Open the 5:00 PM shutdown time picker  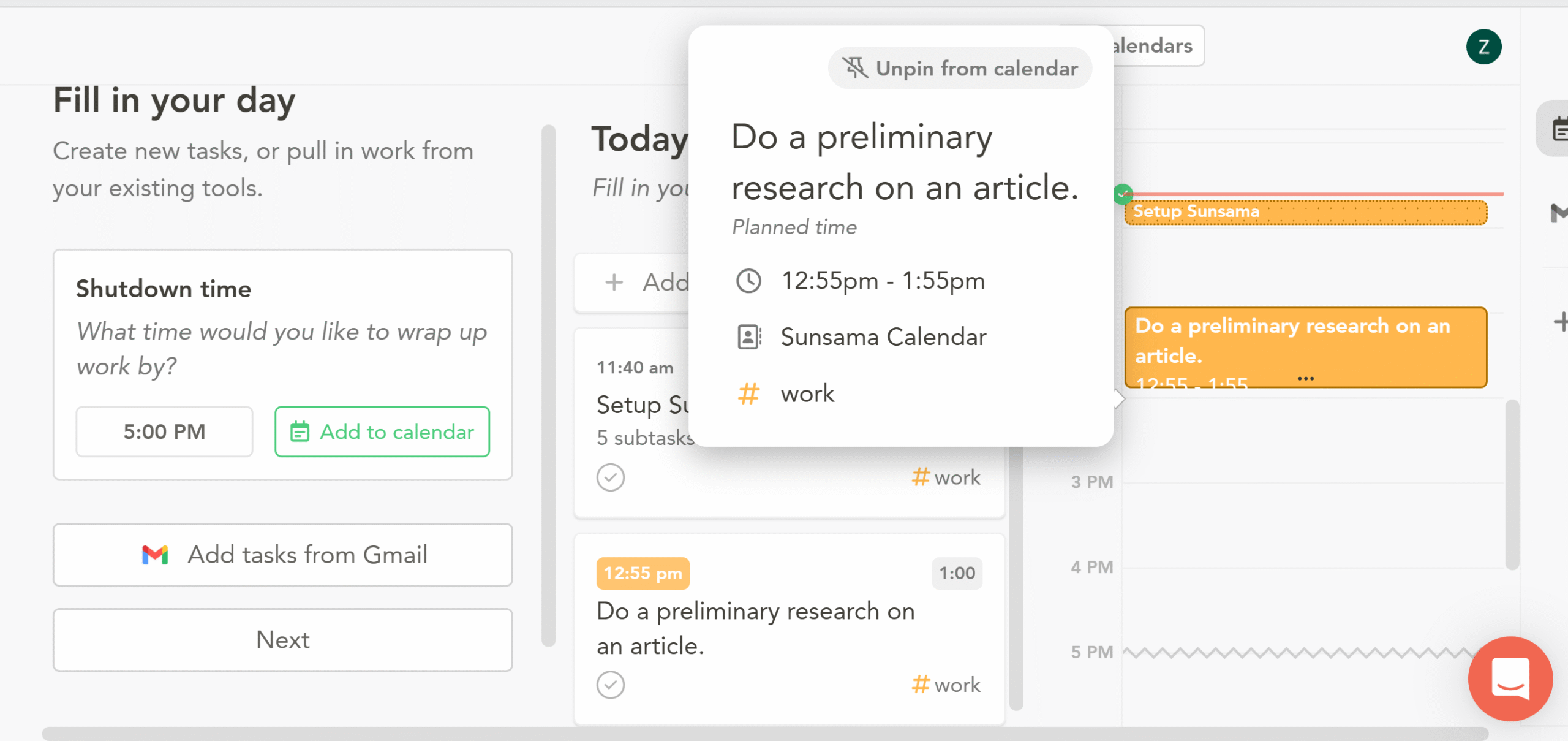164,431
